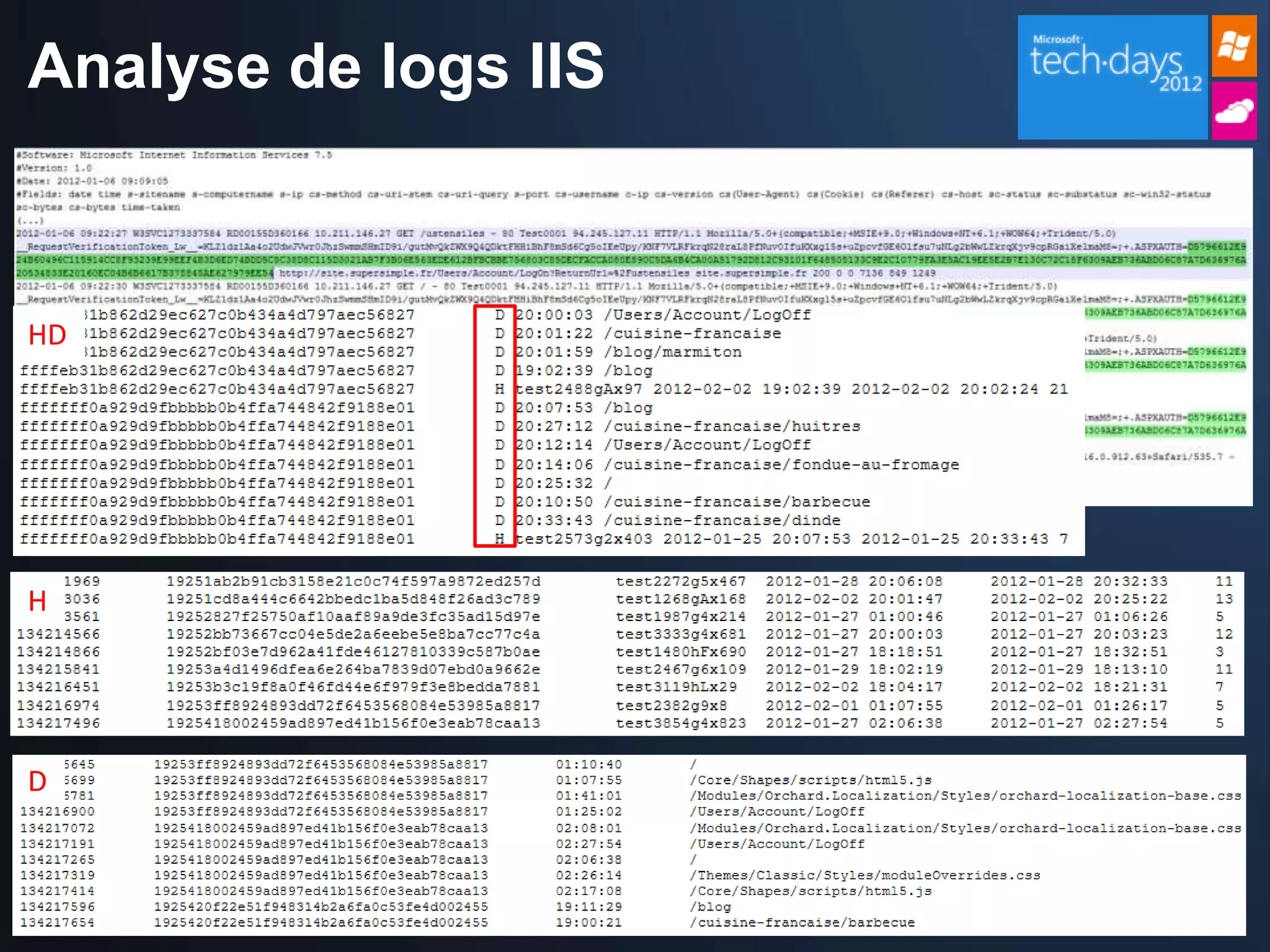This screenshot has width=1270, height=952.
Task: Click 'test3854g4x823' entry
Action: coord(681,723)
